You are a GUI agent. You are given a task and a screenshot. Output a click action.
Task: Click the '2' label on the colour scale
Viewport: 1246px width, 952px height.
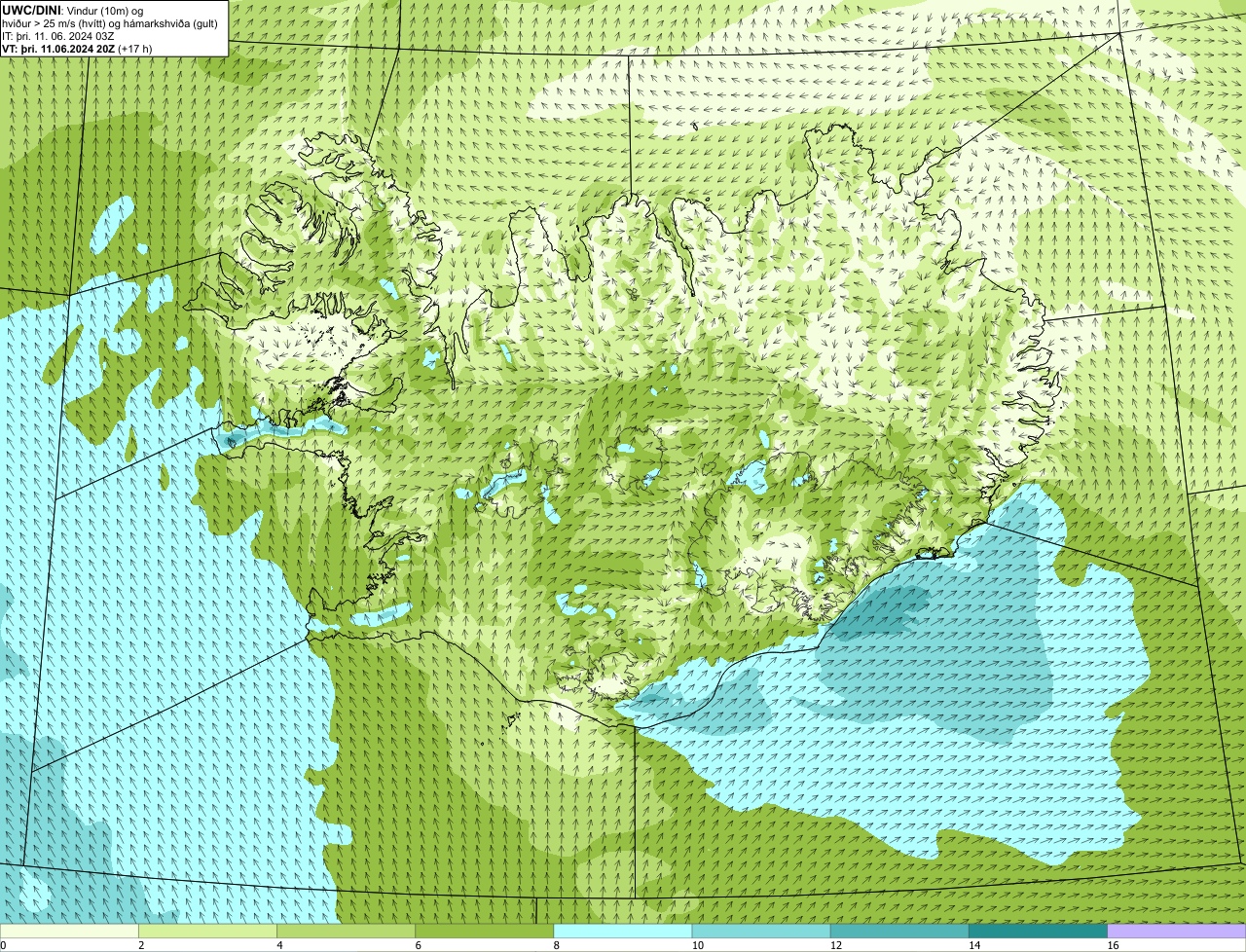[x=141, y=945]
